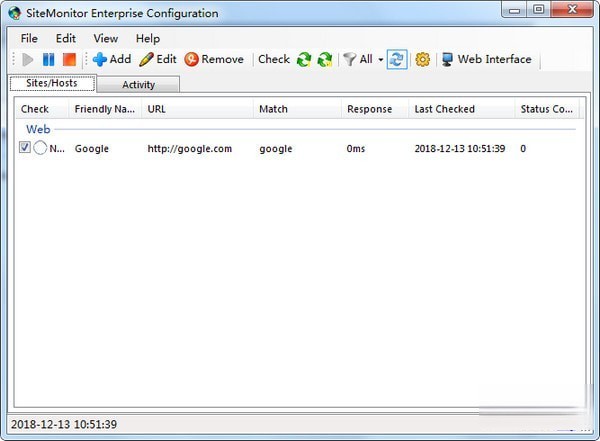Screen dimensions: 600x441
Task: Click the Check toolbar label
Action: click(274, 59)
